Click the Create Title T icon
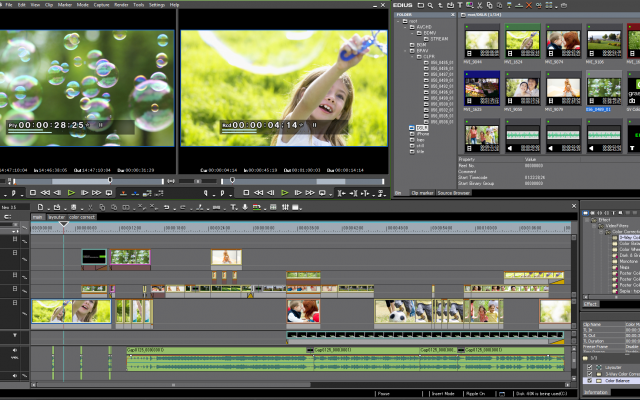The height and width of the screenshot is (400, 640). (x=233, y=207)
